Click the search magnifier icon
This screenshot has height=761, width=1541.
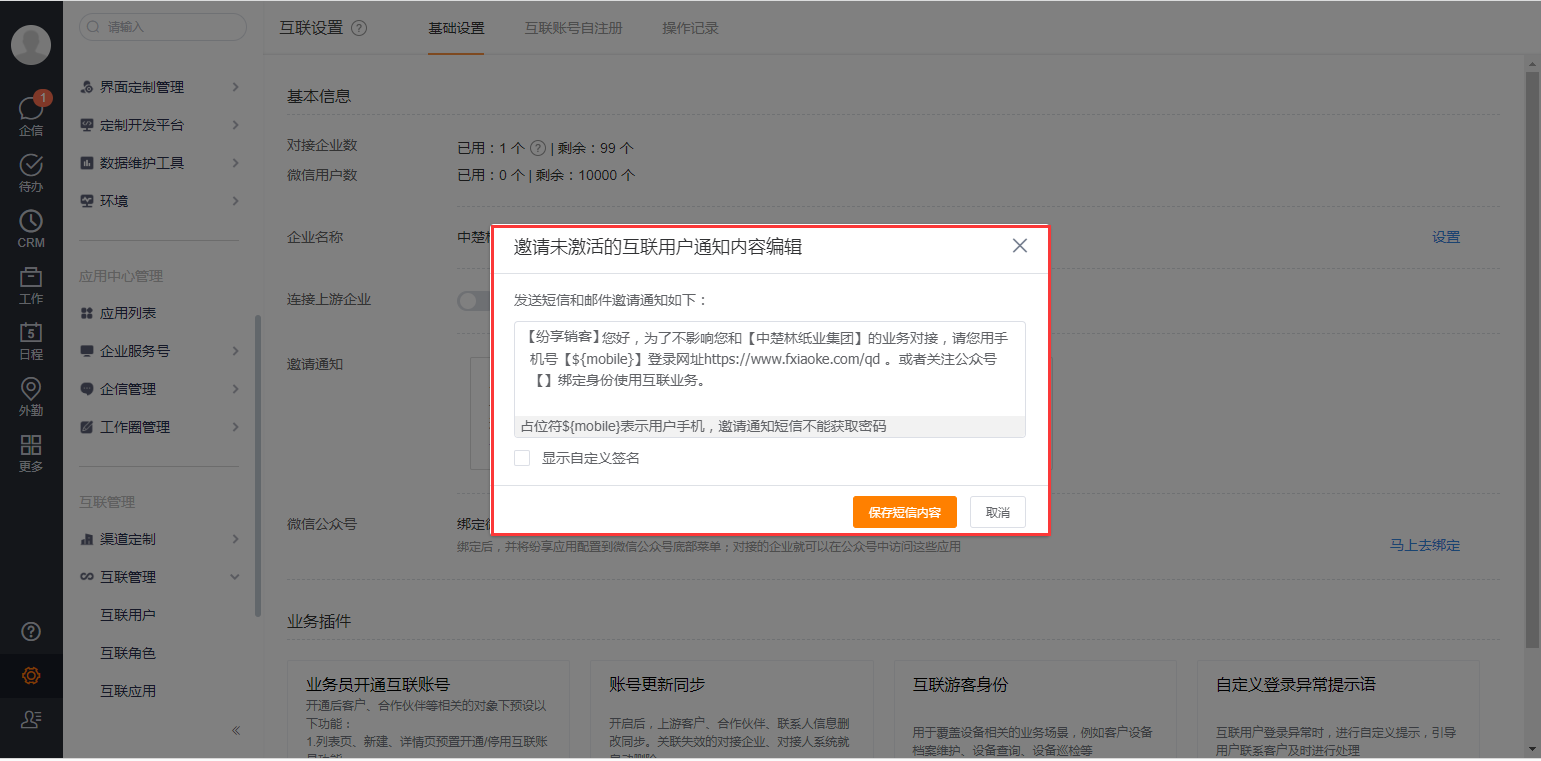(93, 27)
